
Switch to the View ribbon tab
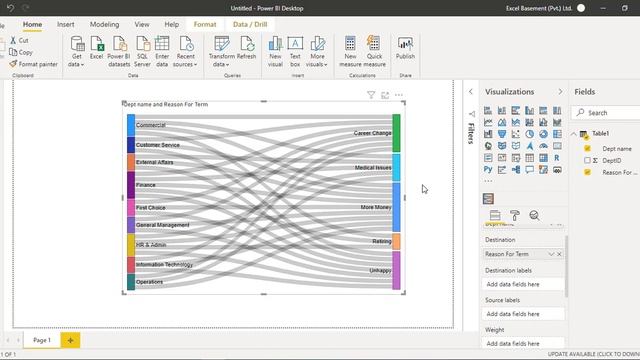click(142, 24)
